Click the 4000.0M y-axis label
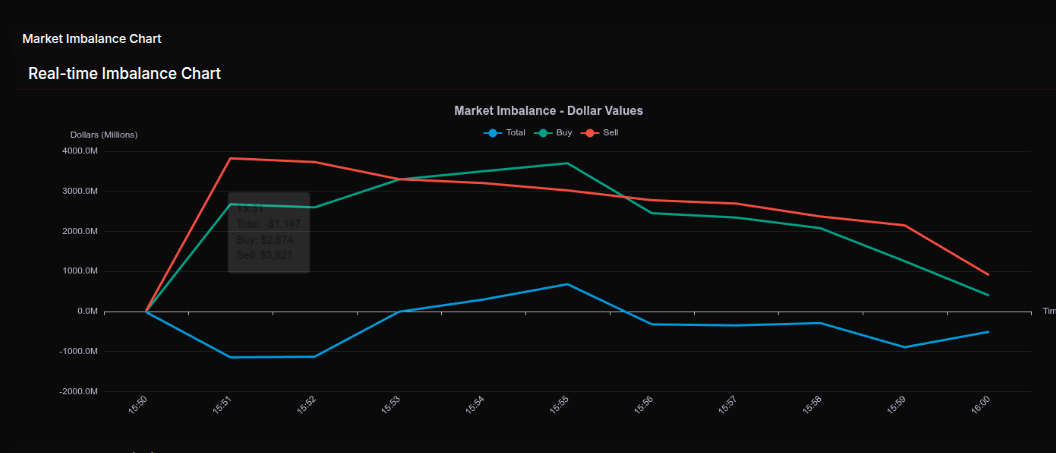1056x453 pixels. tap(80, 151)
